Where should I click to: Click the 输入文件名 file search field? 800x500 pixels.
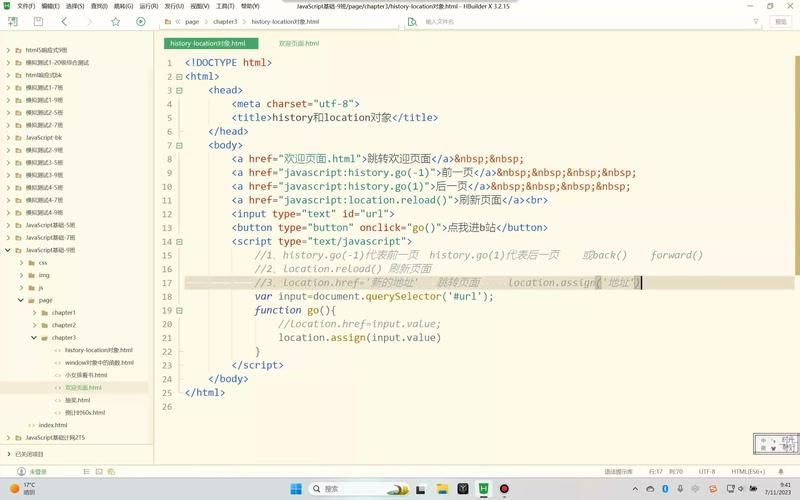470,21
